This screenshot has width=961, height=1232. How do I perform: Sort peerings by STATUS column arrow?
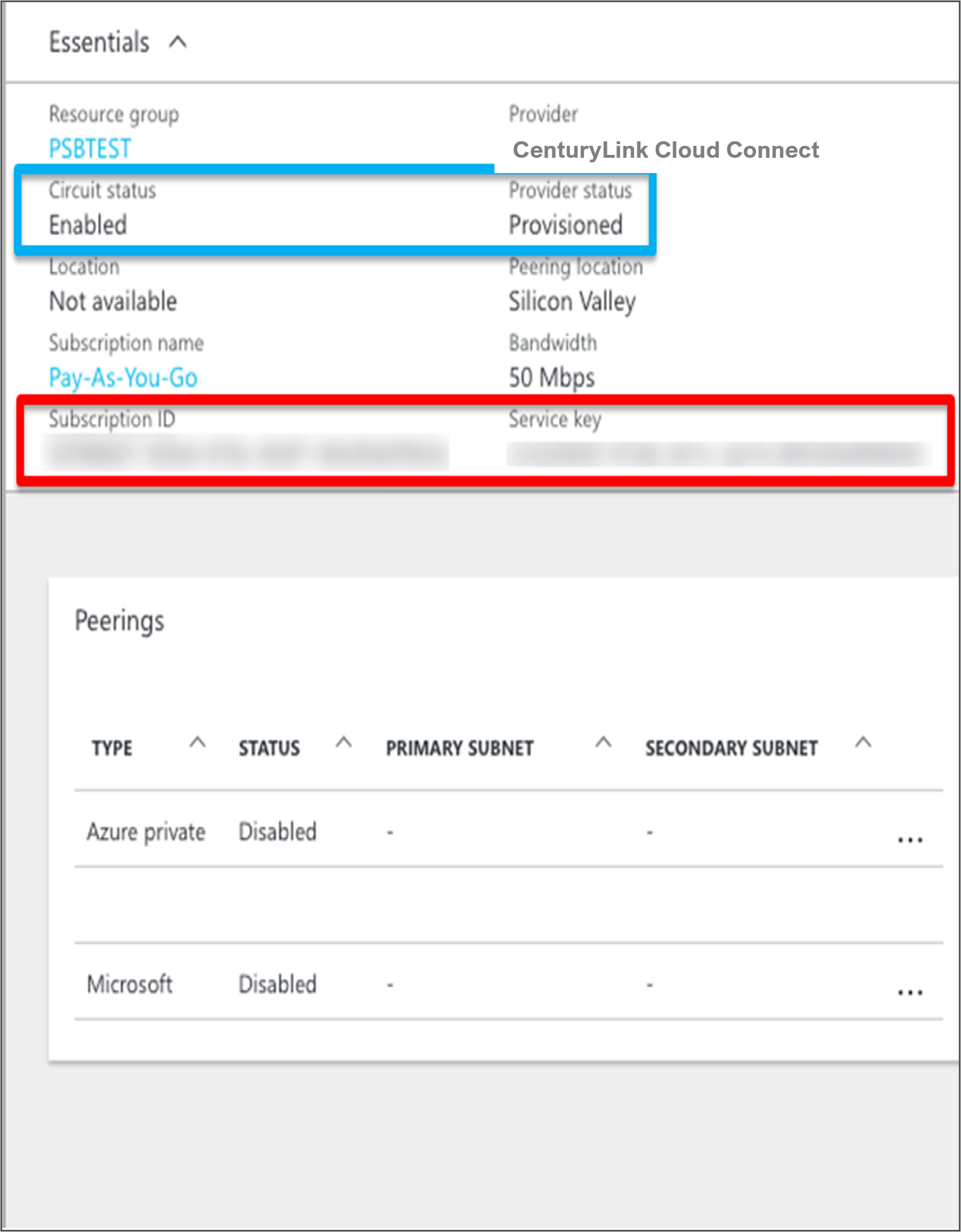click(343, 742)
